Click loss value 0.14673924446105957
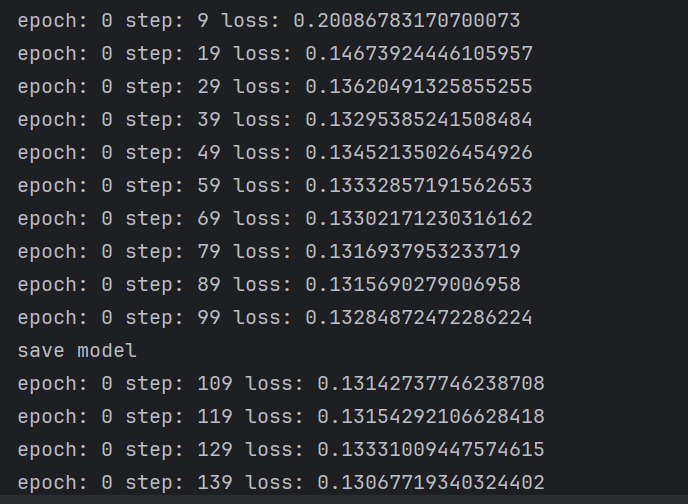Screen dimensions: 688x504 tap(419, 54)
